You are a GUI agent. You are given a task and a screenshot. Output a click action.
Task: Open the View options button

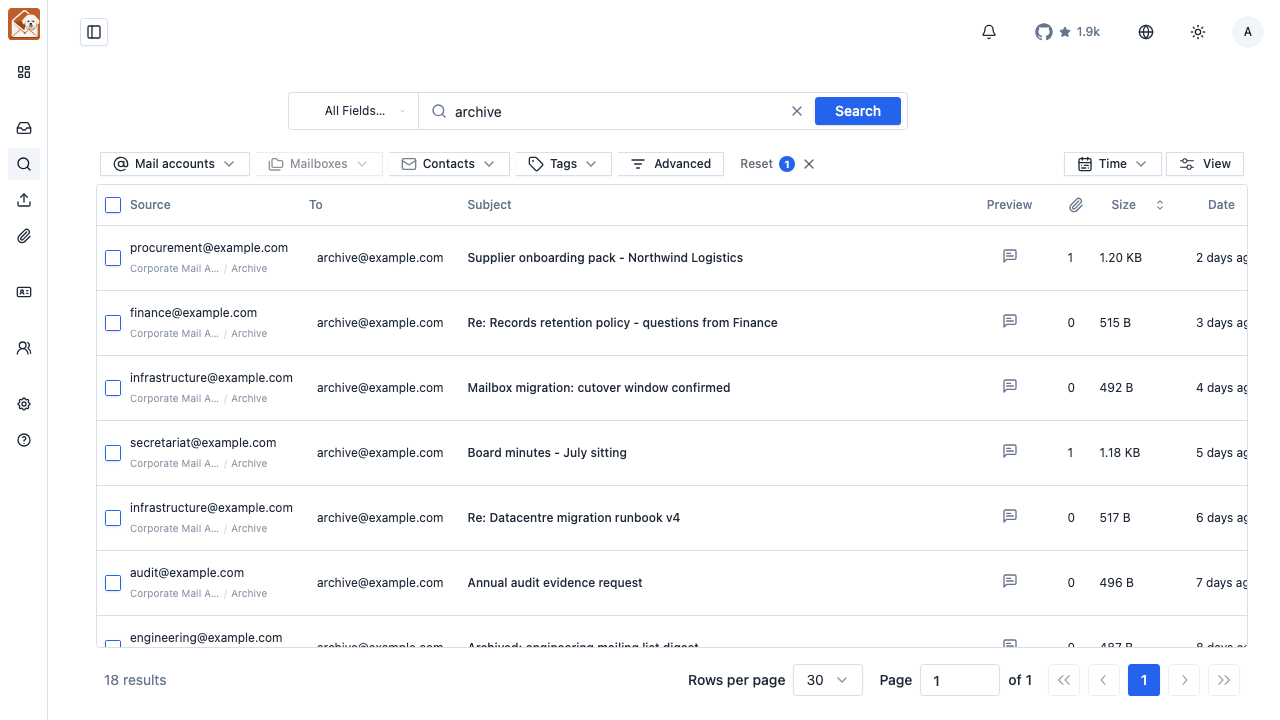tap(1205, 164)
